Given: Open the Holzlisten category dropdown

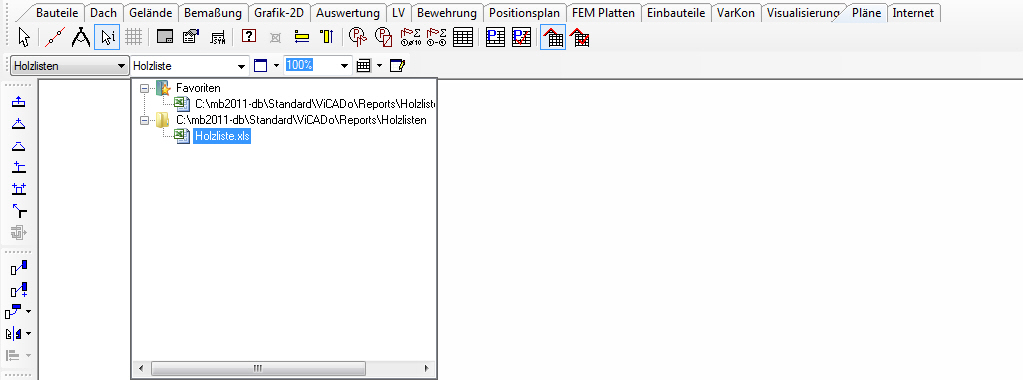Looking at the screenshot, I should point(70,65).
